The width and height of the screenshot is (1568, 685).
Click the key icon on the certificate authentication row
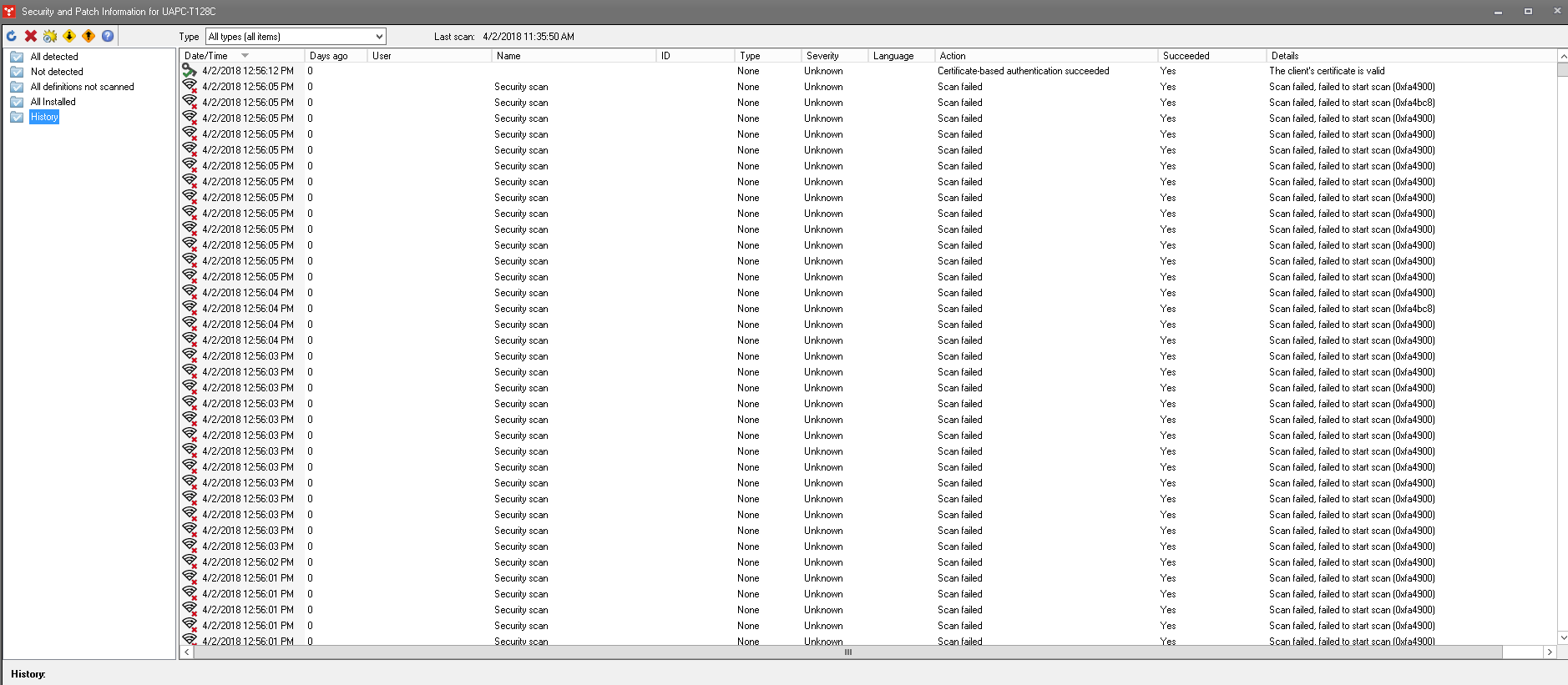190,71
